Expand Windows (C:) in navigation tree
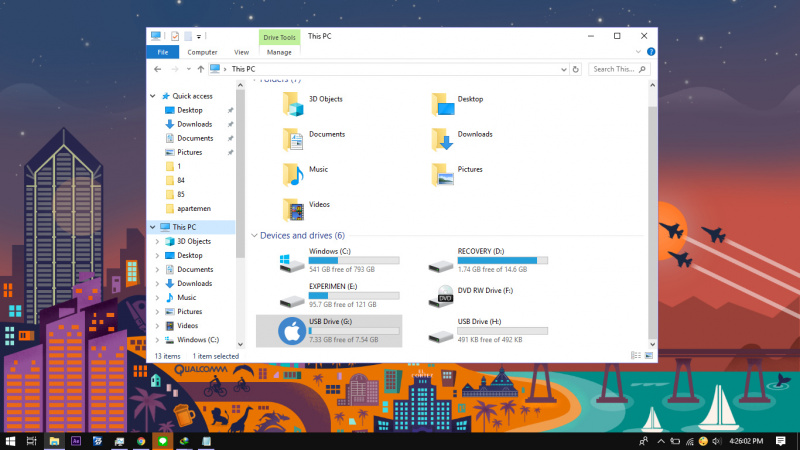 (157, 340)
